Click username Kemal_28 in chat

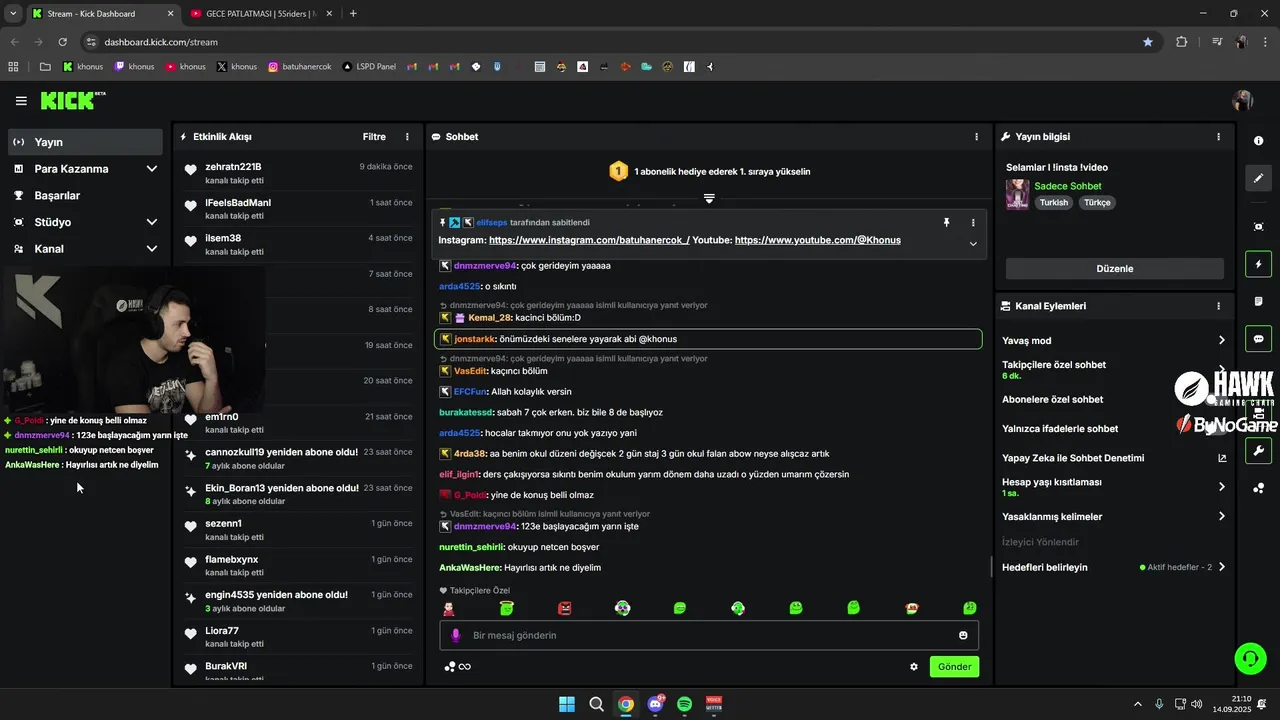pyautogui.click(x=489, y=318)
